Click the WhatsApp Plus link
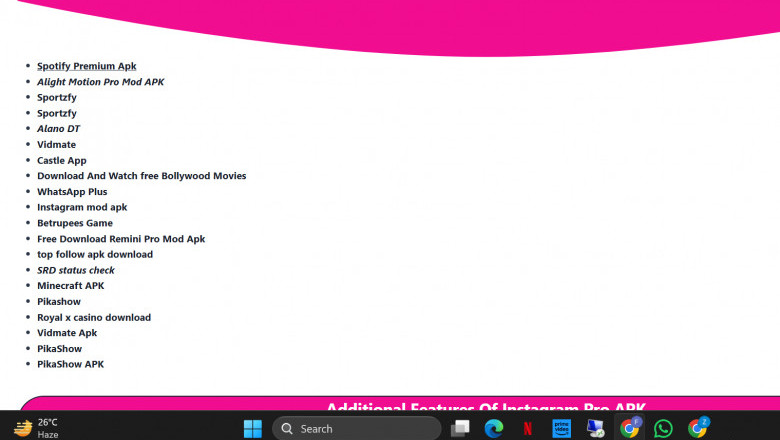This screenshot has height=440, width=780. tap(72, 192)
